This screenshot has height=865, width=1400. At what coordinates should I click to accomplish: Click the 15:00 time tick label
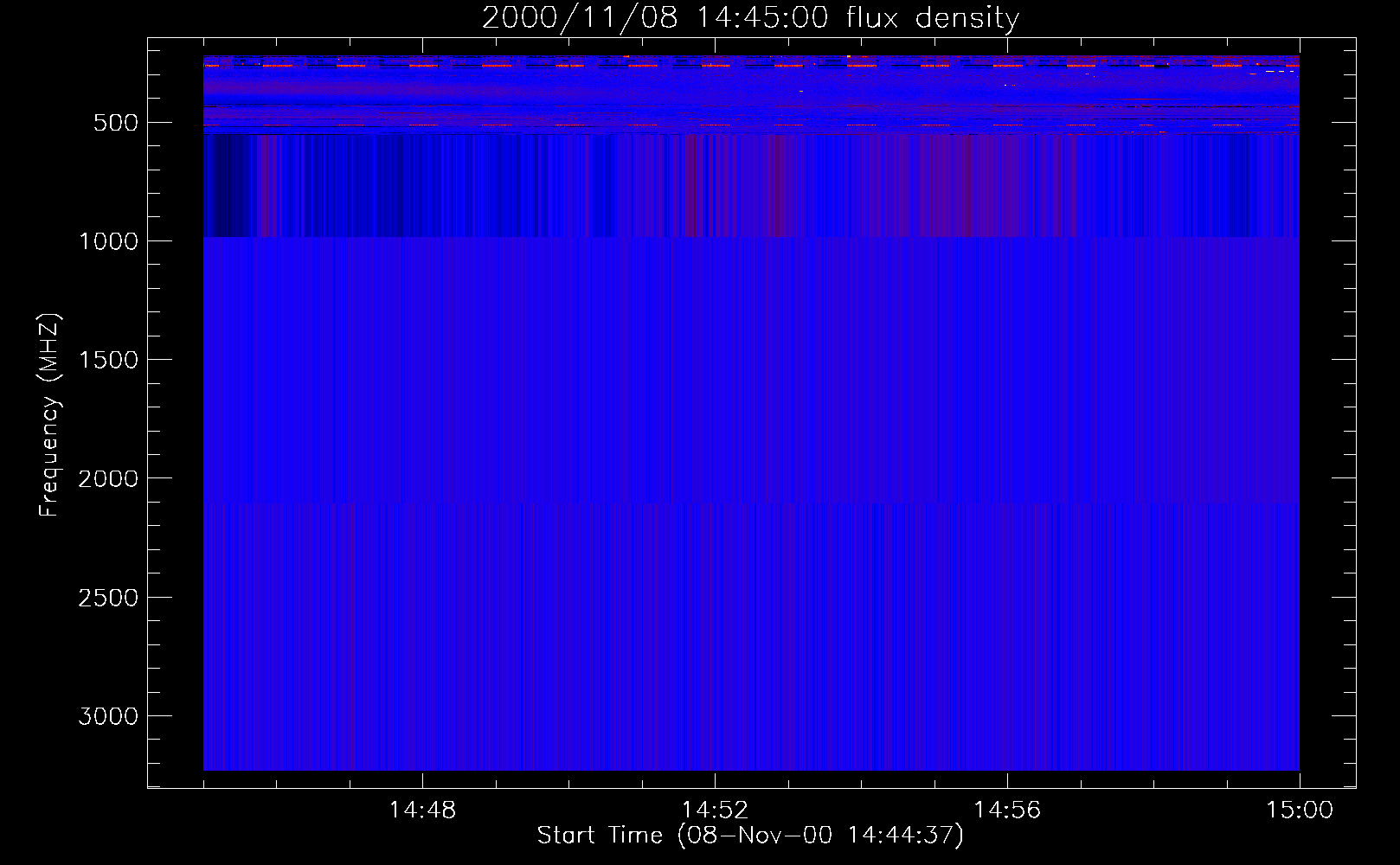click(x=1300, y=811)
